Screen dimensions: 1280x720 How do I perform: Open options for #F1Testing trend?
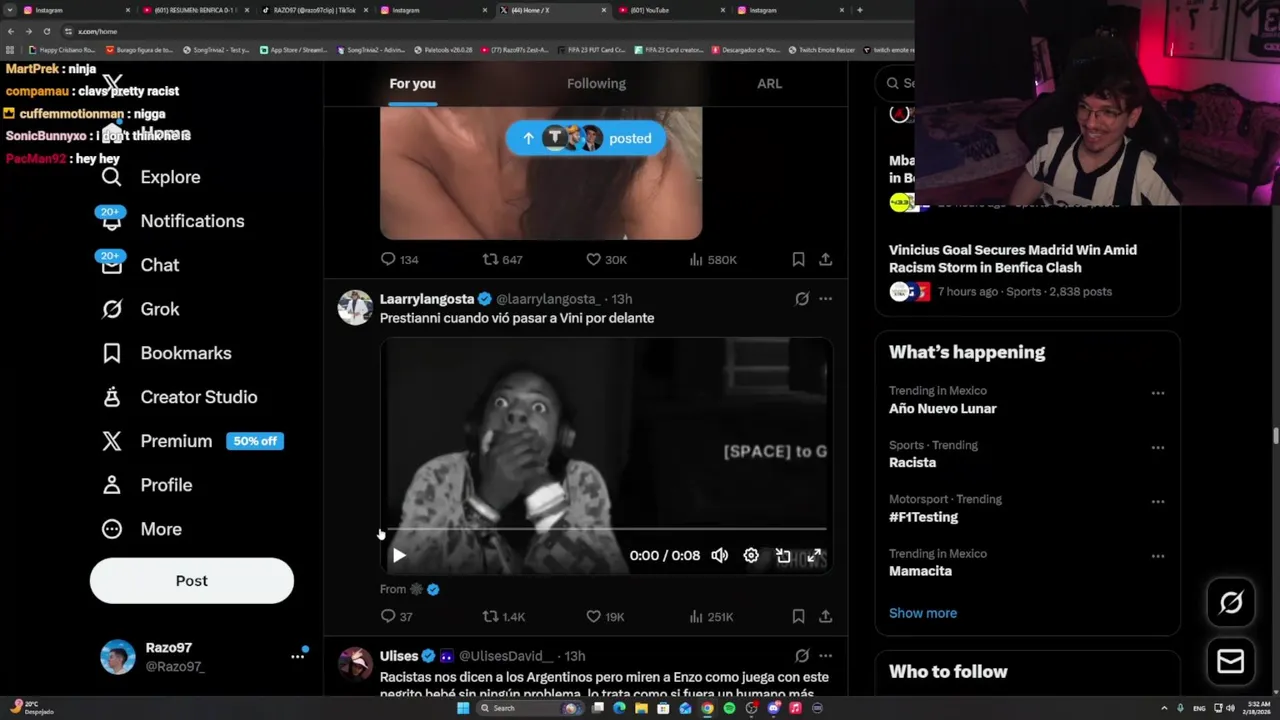[1158, 501]
